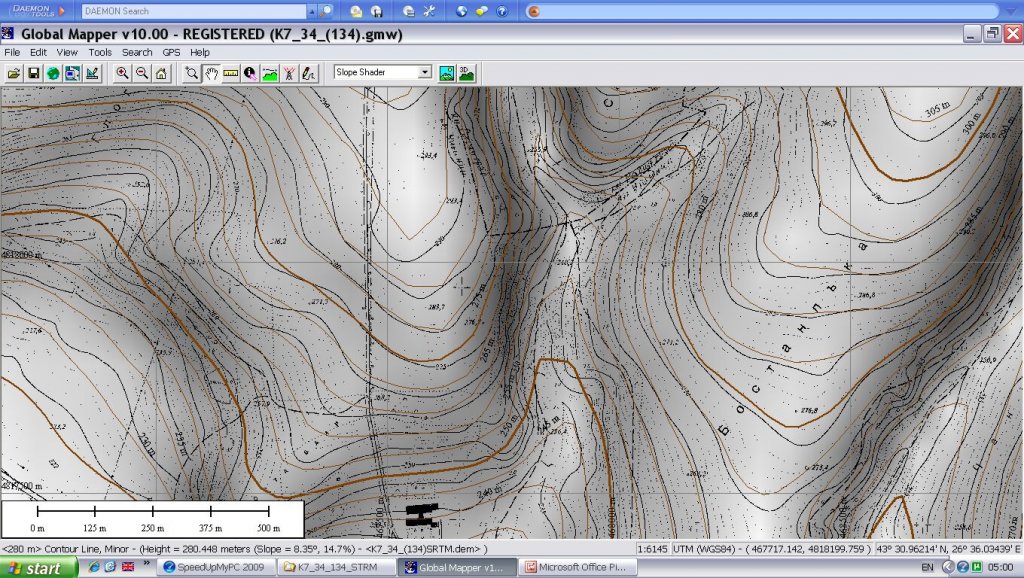Viewport: 1024px width, 578px height.
Task: Open the Tools menu
Action: point(99,52)
